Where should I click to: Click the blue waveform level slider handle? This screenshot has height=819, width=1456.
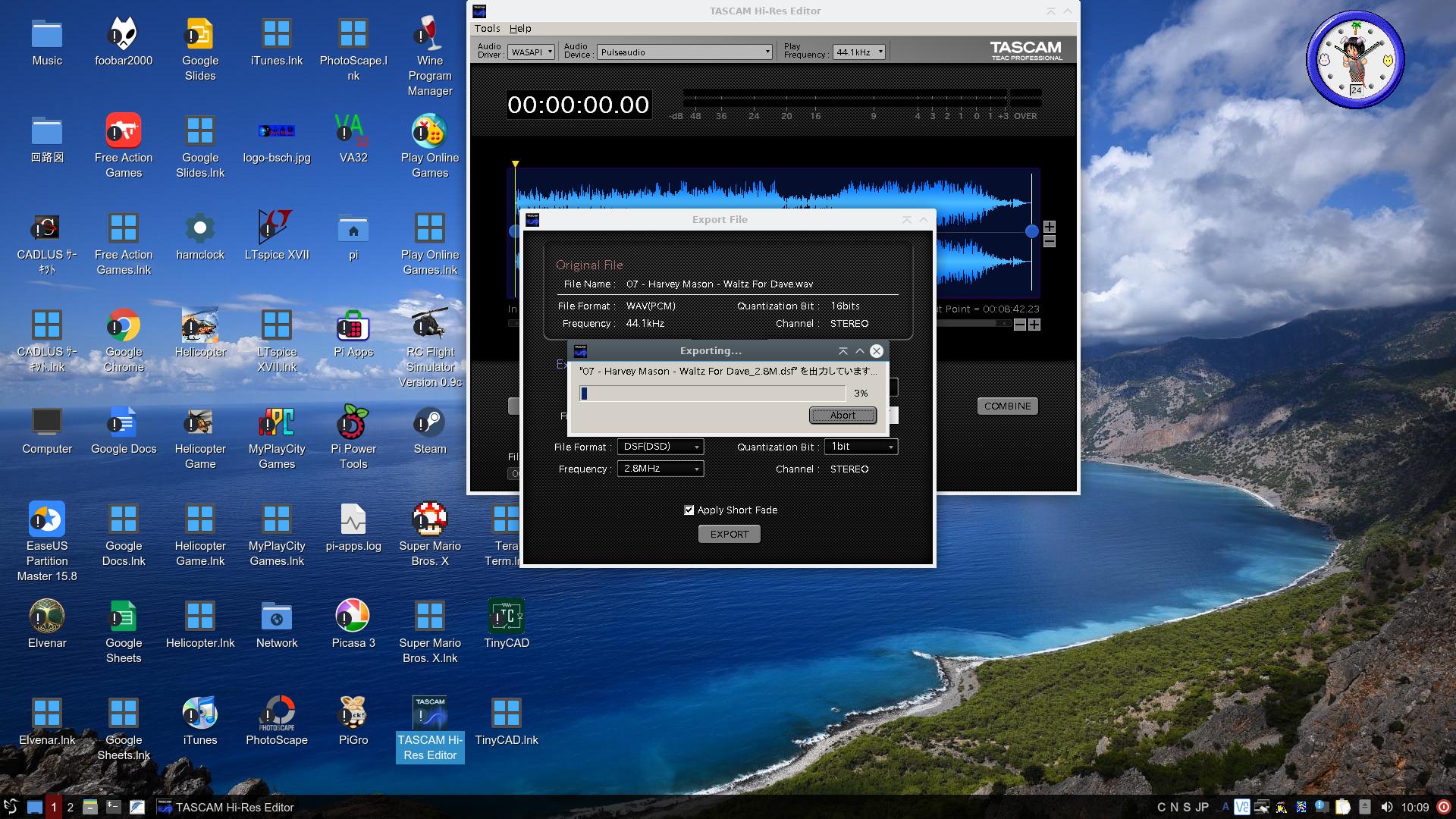(1031, 231)
